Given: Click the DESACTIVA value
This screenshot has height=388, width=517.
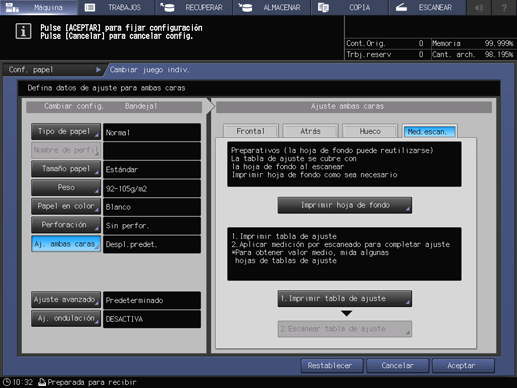Looking at the screenshot, I should point(152,319).
